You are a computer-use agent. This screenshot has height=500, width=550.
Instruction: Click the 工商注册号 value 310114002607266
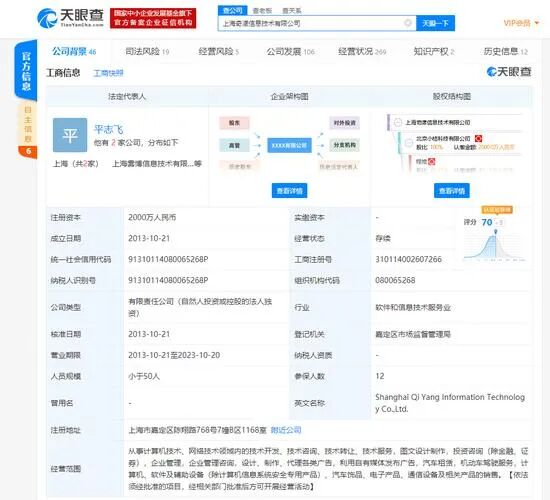[408, 259]
